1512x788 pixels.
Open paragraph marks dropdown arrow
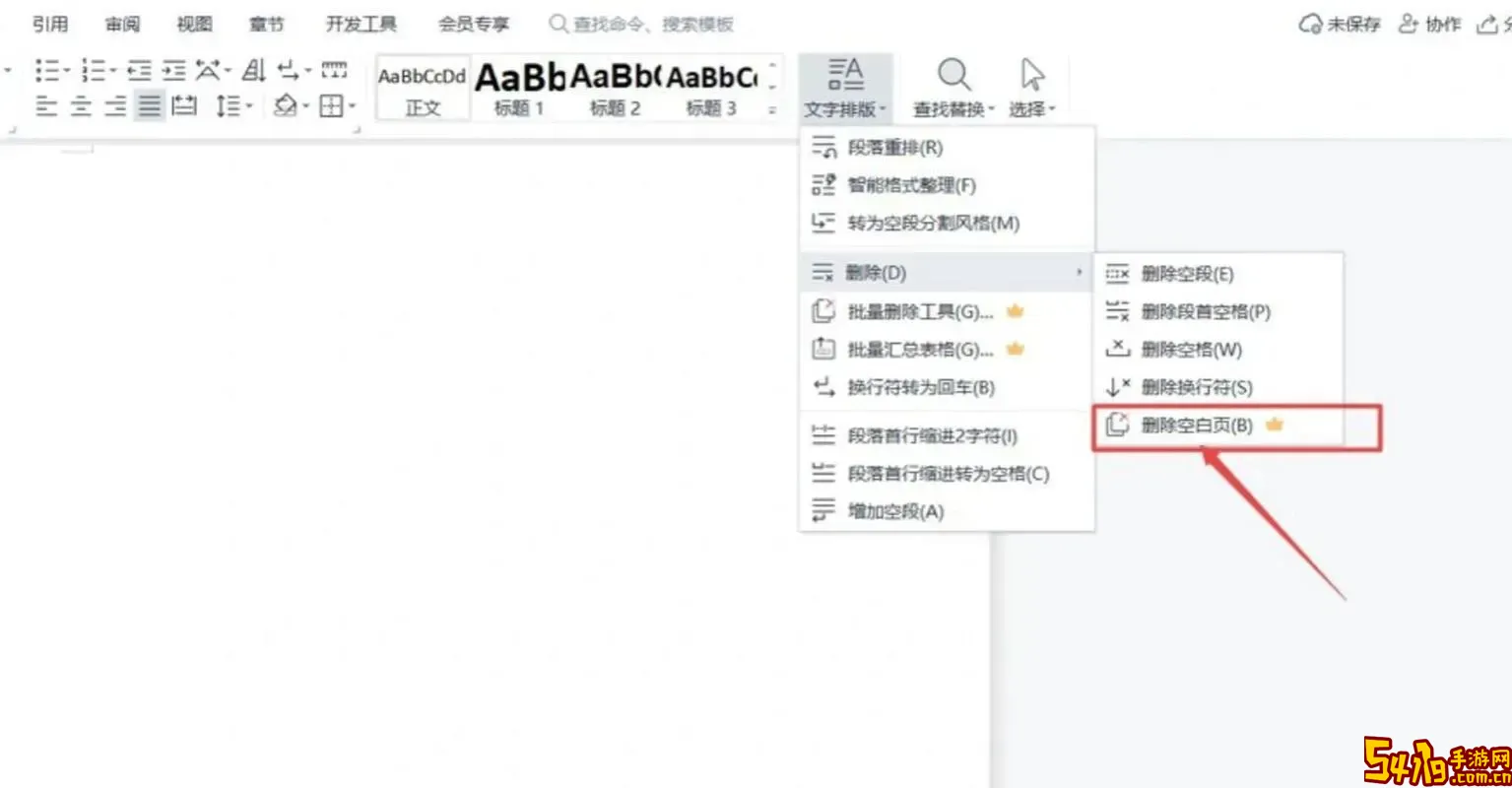[x=307, y=70]
